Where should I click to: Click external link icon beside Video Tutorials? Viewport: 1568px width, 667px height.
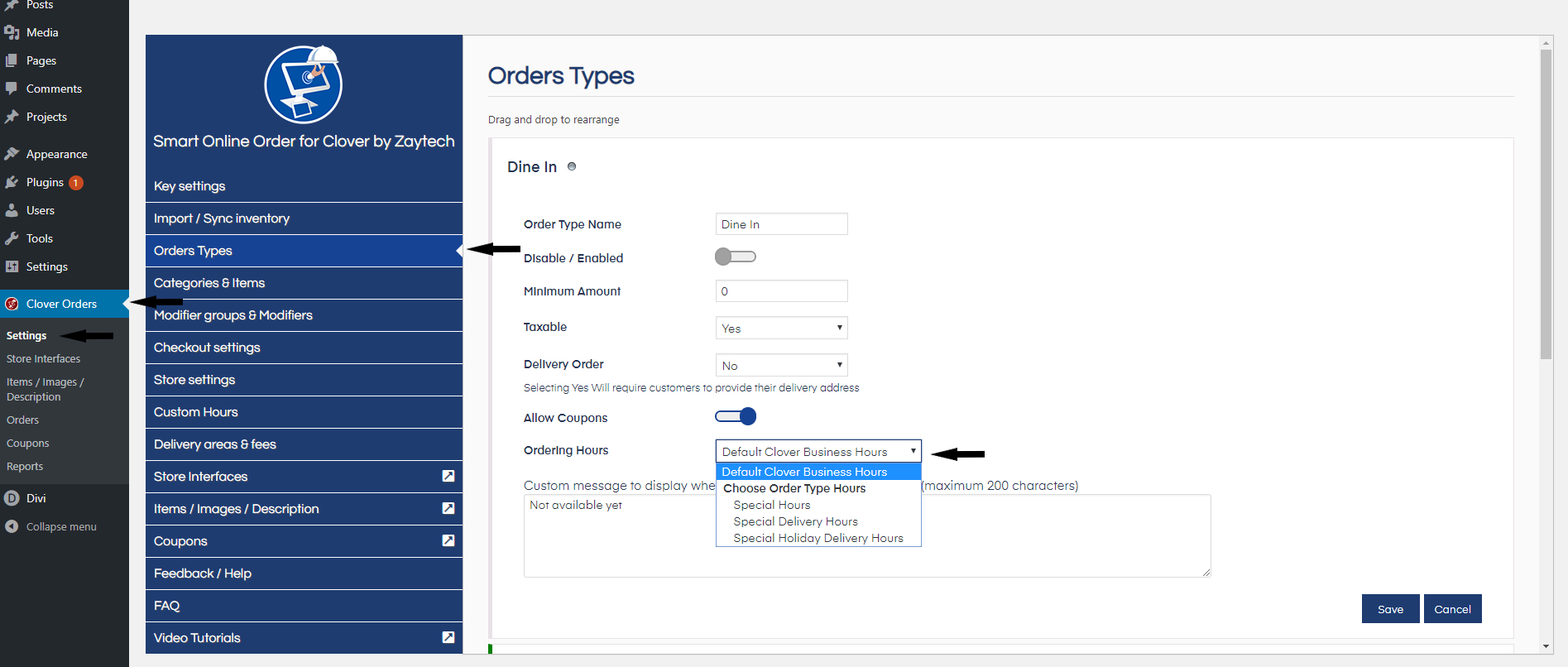click(x=448, y=637)
